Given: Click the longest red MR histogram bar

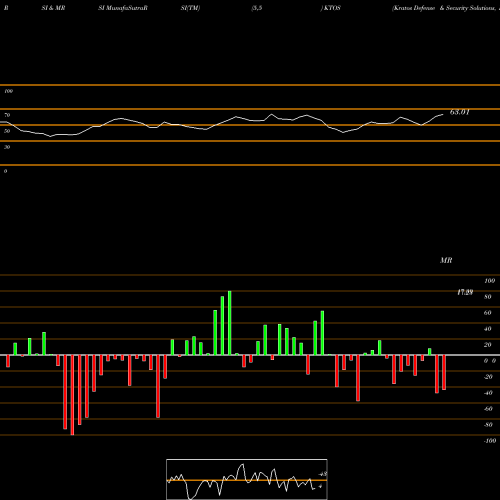Looking at the screenshot, I should point(72,395).
